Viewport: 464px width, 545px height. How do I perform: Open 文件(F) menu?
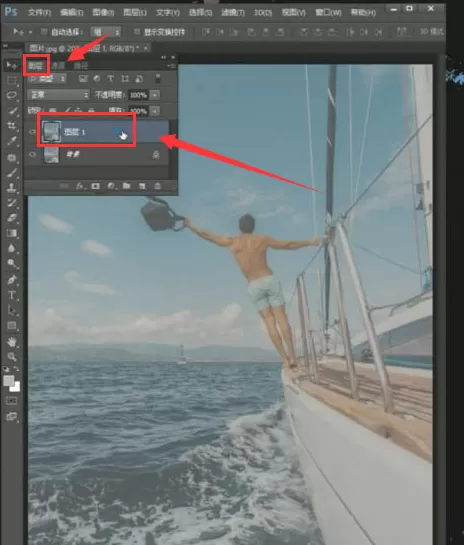(x=39, y=13)
